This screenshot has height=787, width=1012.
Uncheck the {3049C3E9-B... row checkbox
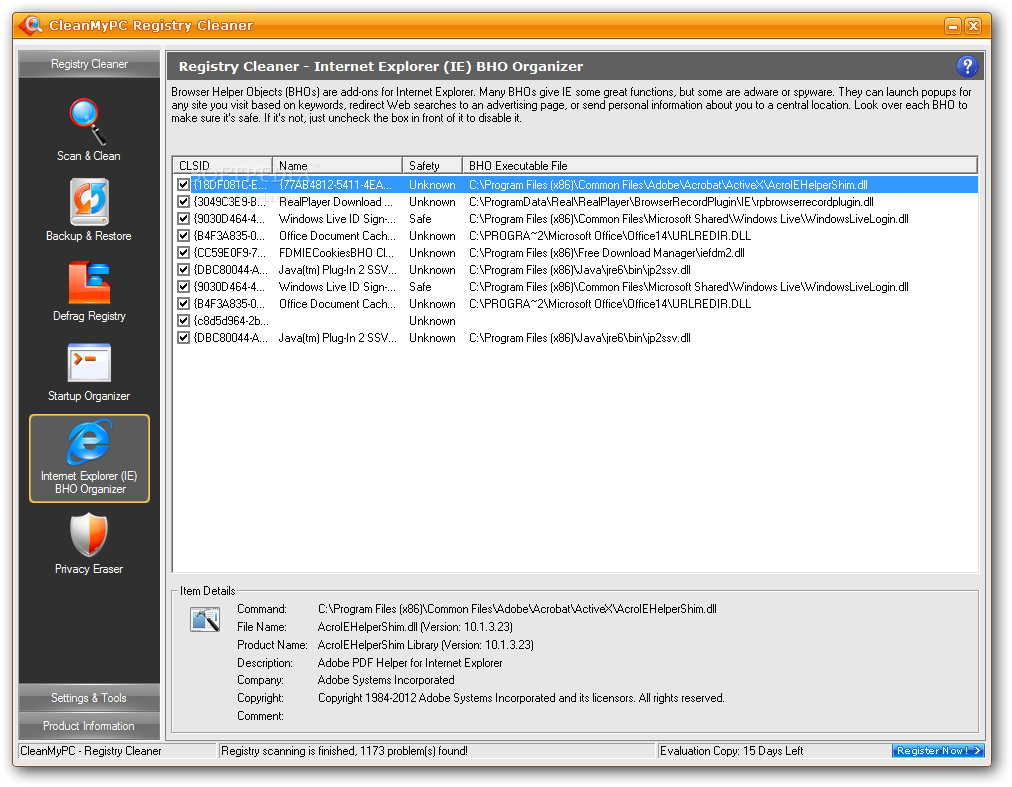[x=183, y=201]
